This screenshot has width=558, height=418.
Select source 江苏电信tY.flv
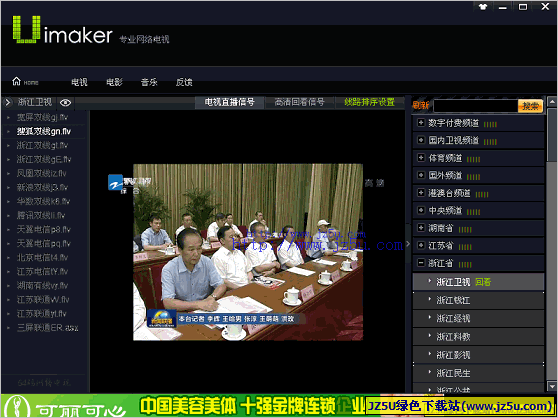43,271
